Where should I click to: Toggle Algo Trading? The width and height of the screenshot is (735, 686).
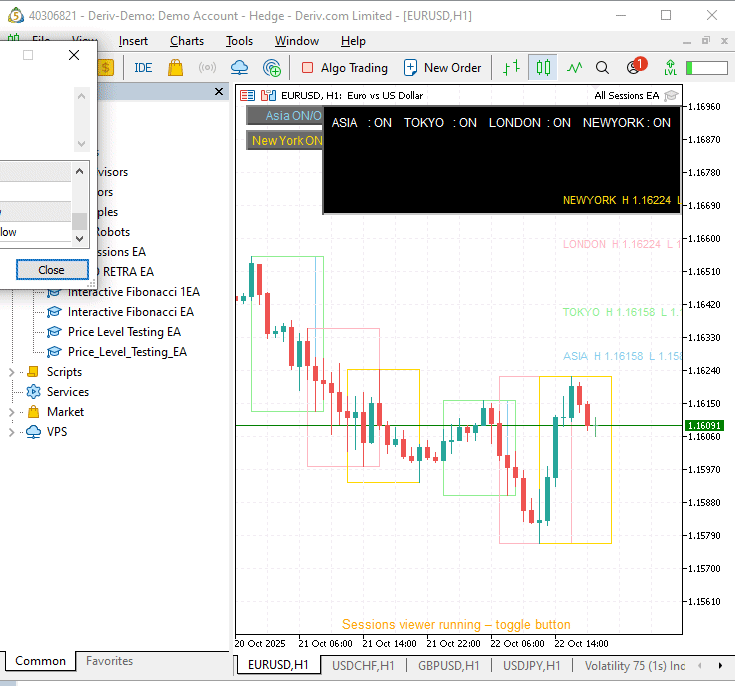pos(345,68)
